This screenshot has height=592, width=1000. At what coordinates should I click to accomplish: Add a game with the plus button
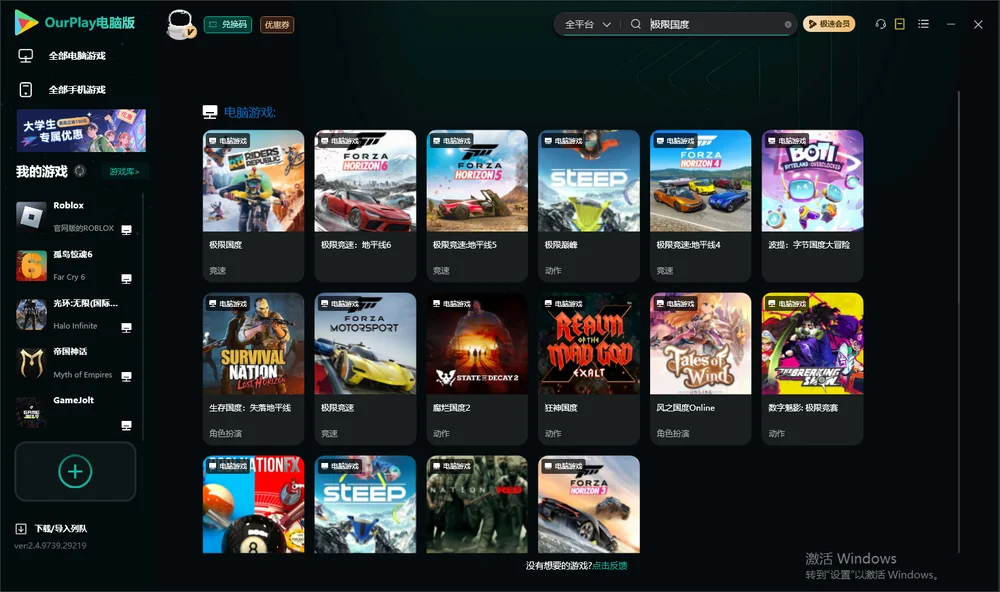[x=75, y=471]
